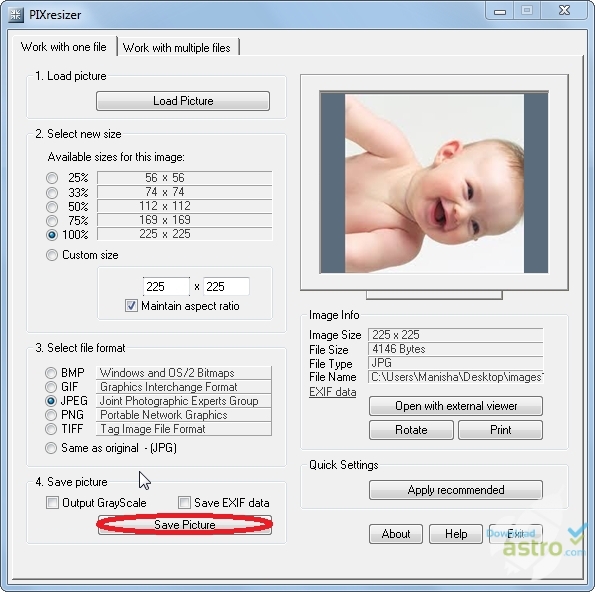The height and width of the screenshot is (592, 595).
Task: Click Open with external viewer button
Action: click(456, 406)
